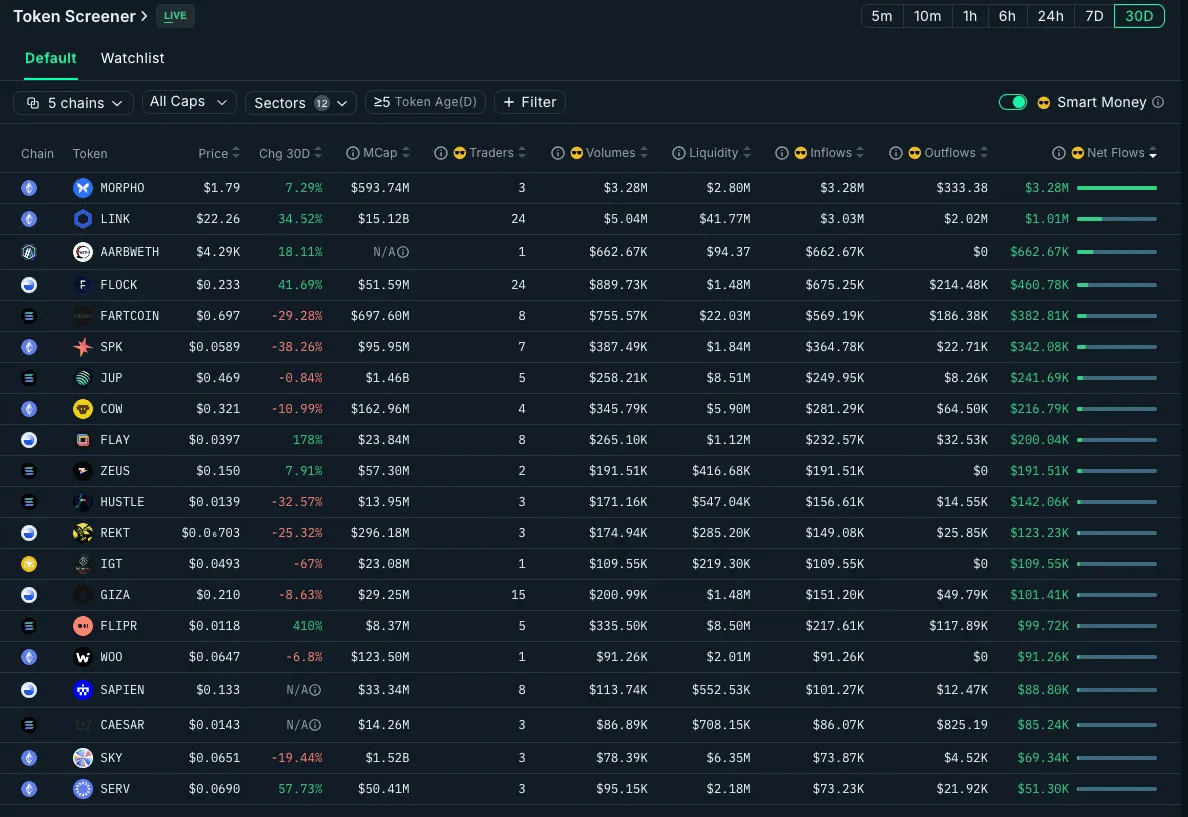
Task: Select the 10m timeframe
Action: [x=927, y=16]
